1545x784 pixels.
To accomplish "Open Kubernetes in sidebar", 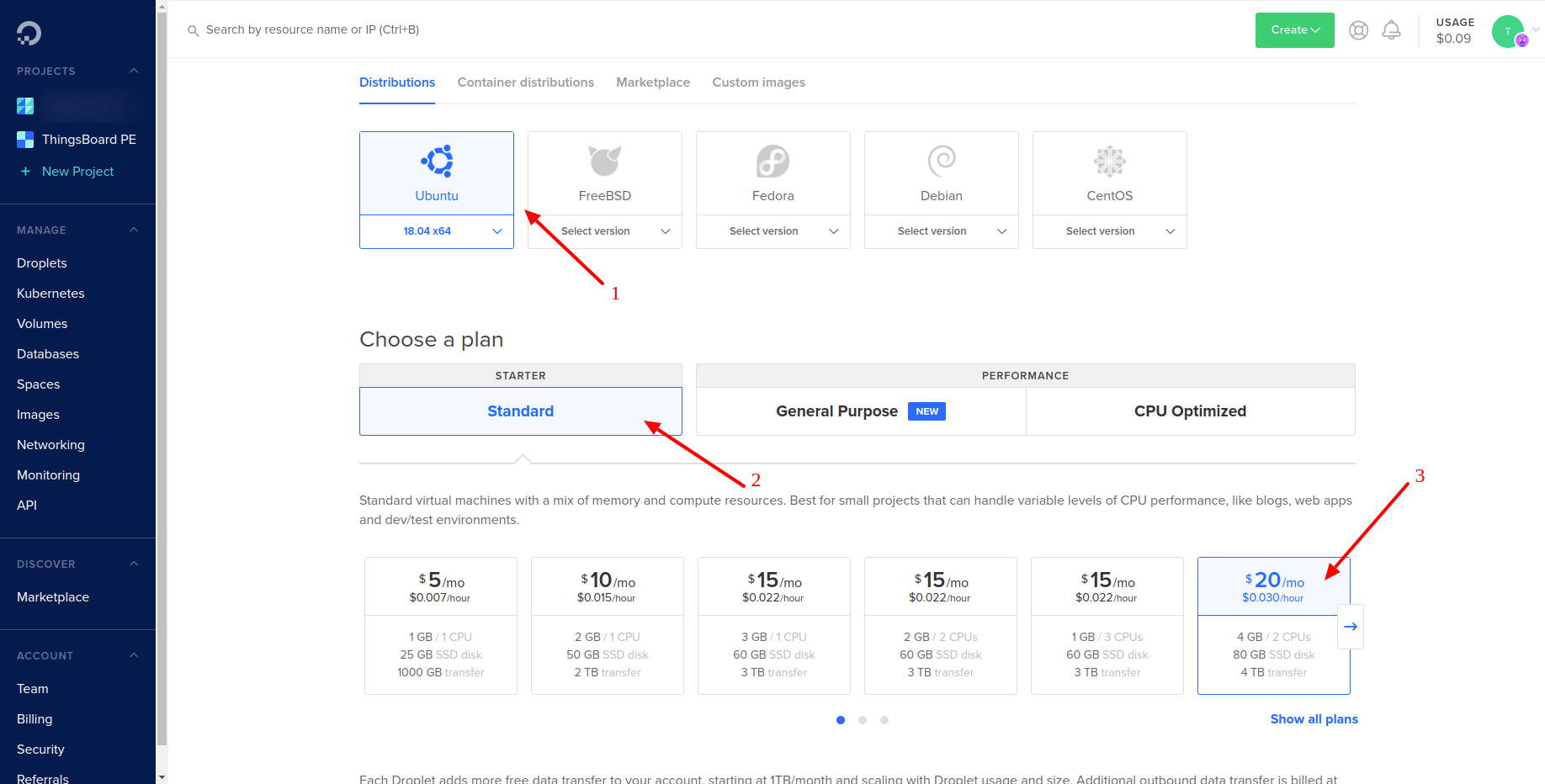I will click(x=50, y=294).
